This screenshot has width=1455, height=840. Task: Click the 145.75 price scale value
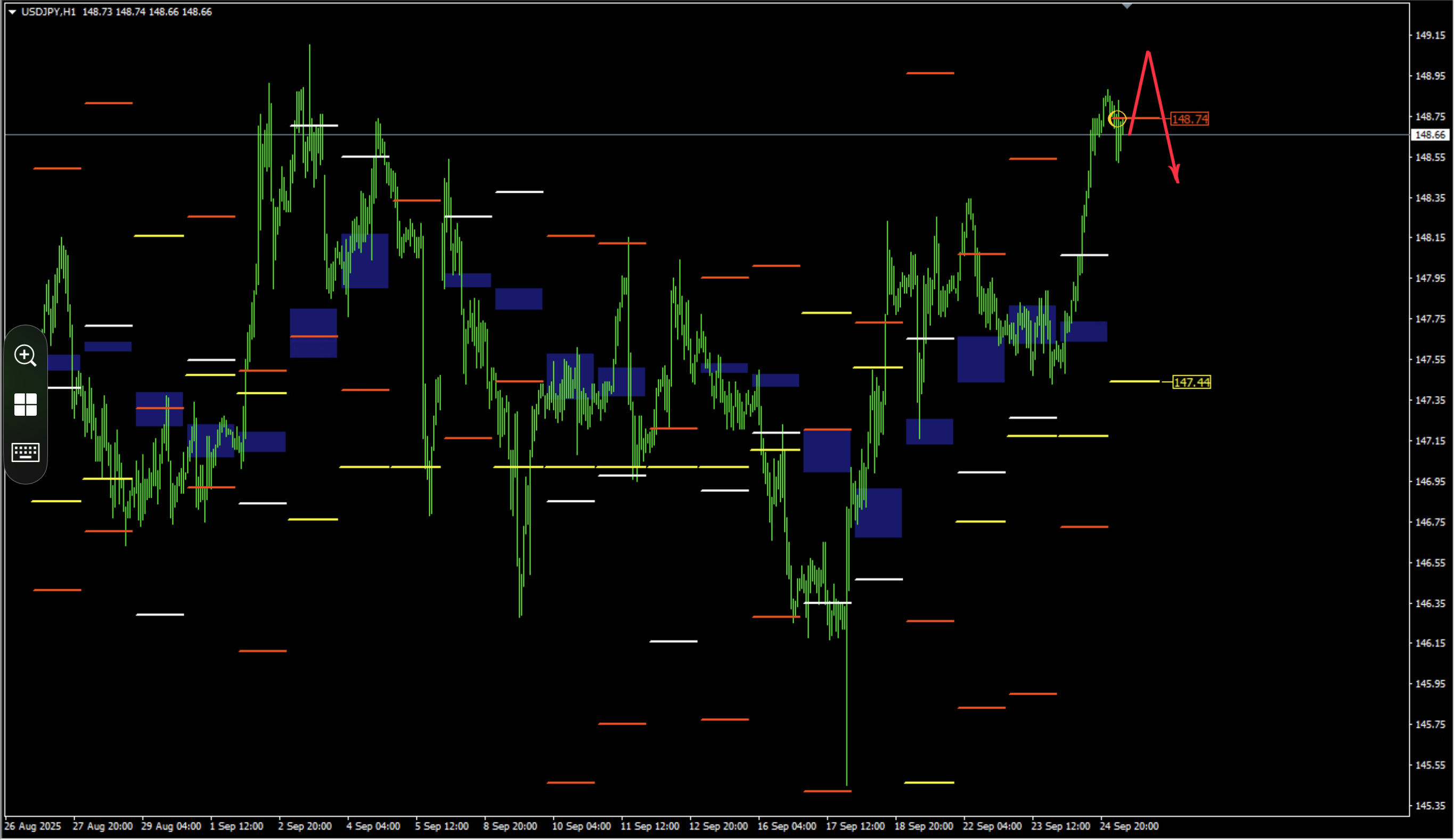coord(1430,724)
